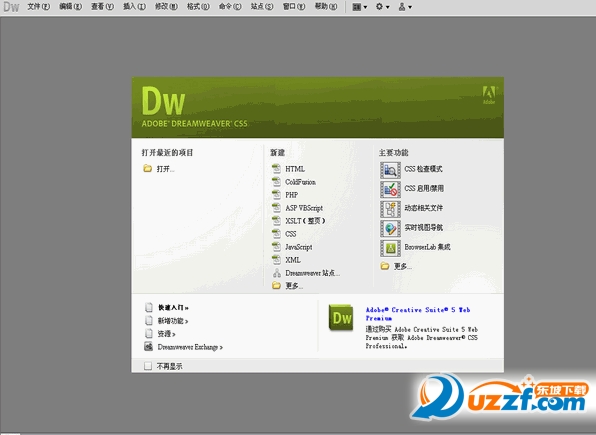Viewport: 596px width, 435px height.
Task: Click the ColdFusion document icon
Action: coord(276,181)
